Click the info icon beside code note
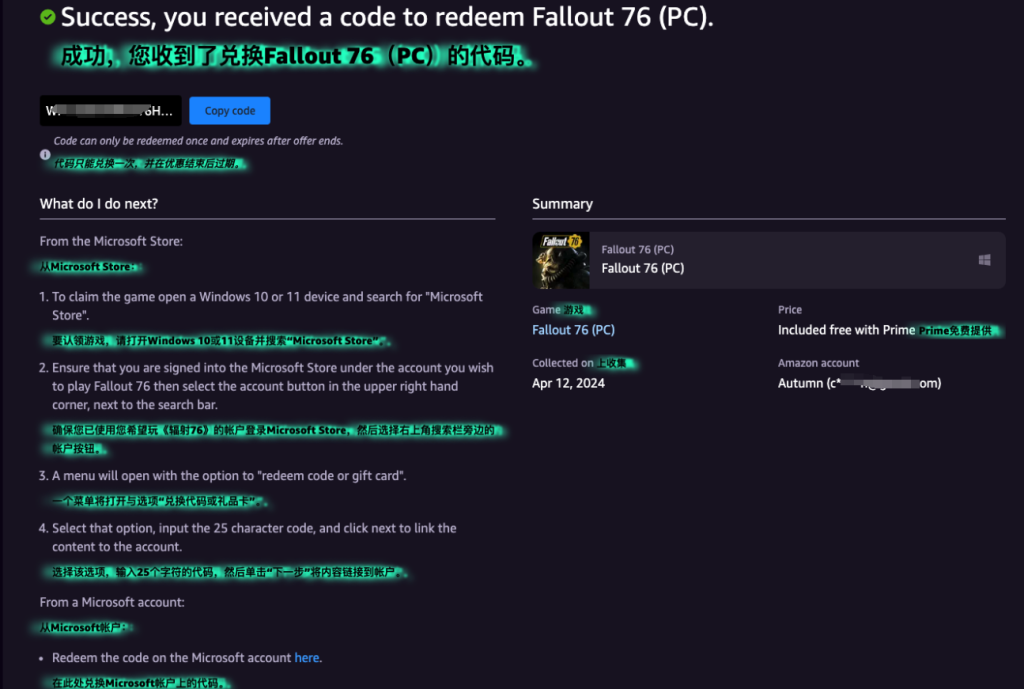Screen dimensions: 1024x689 tap(45, 155)
